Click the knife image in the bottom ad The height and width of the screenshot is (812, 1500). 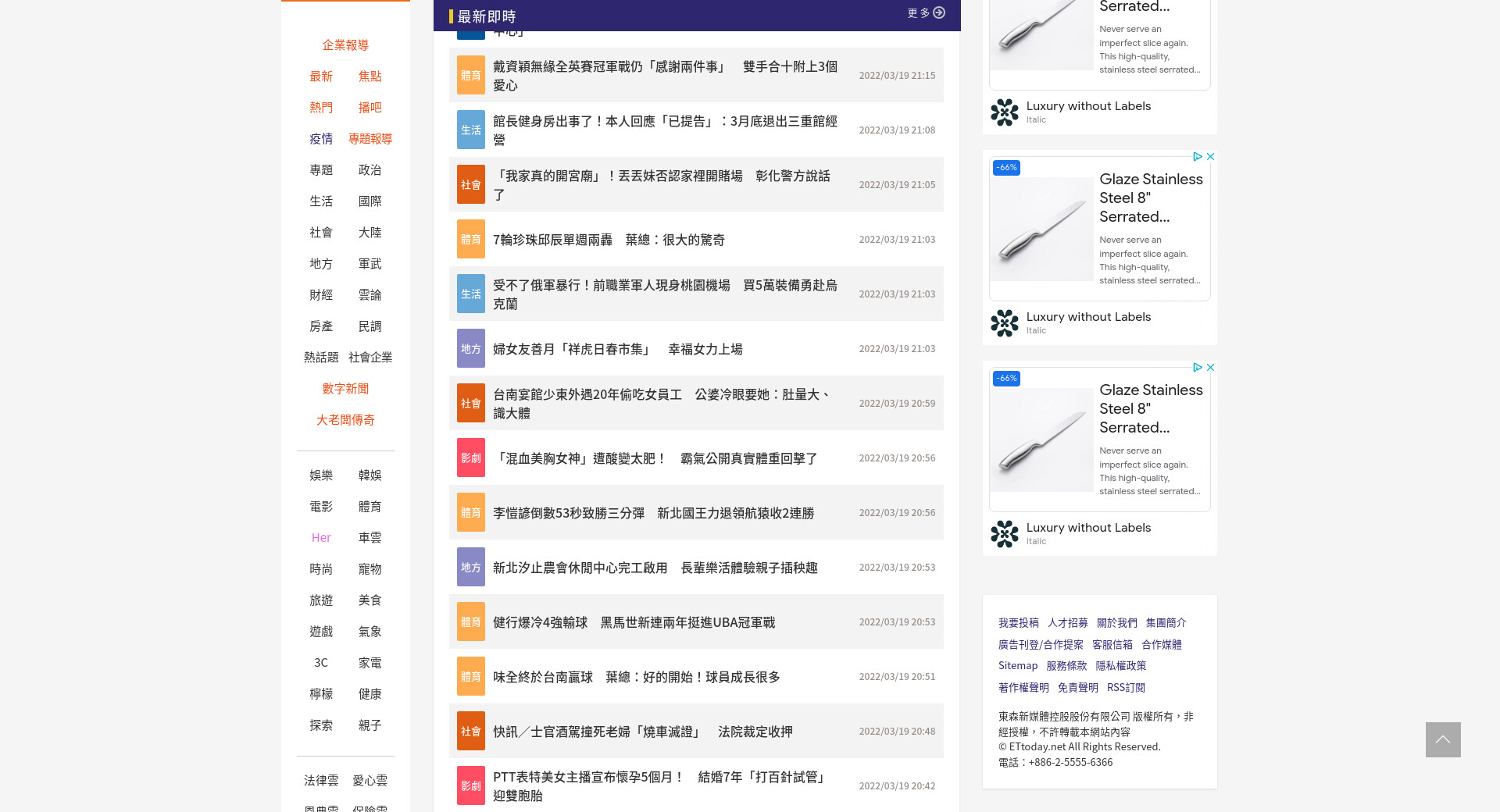(1041, 440)
